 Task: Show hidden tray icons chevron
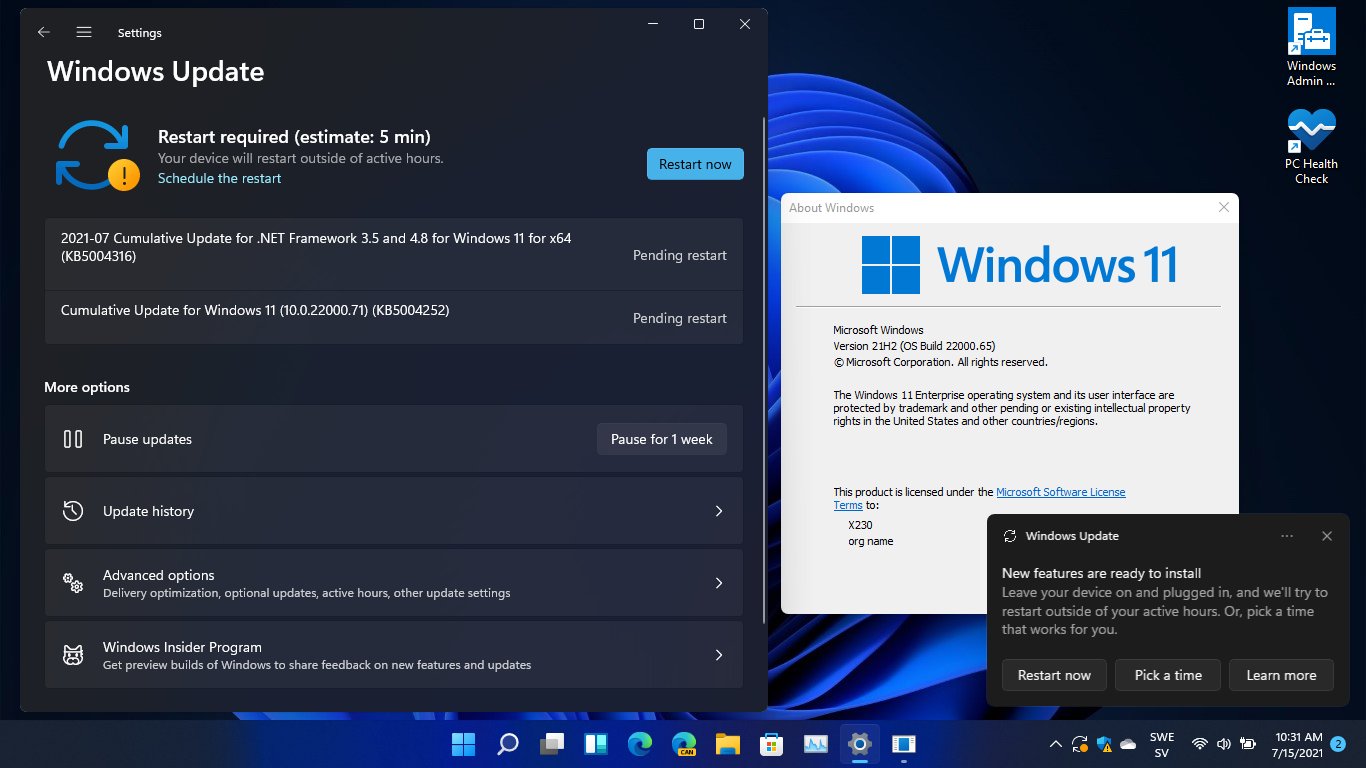coord(1055,744)
